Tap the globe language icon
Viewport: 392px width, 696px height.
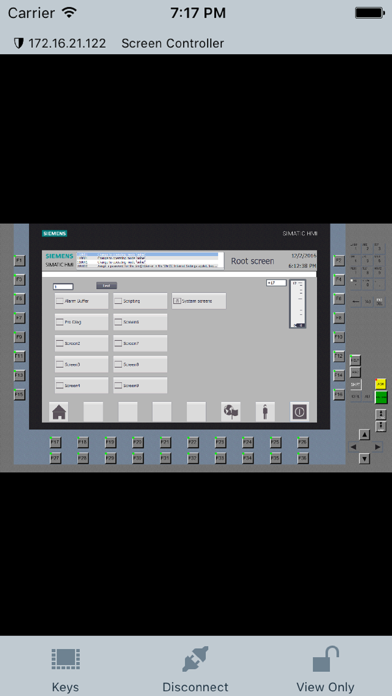231,412
